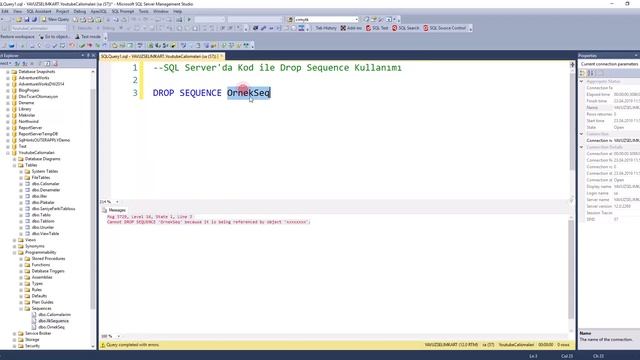Click Restore workspace
Screen dimensions: 640x360
(x=18, y=37)
